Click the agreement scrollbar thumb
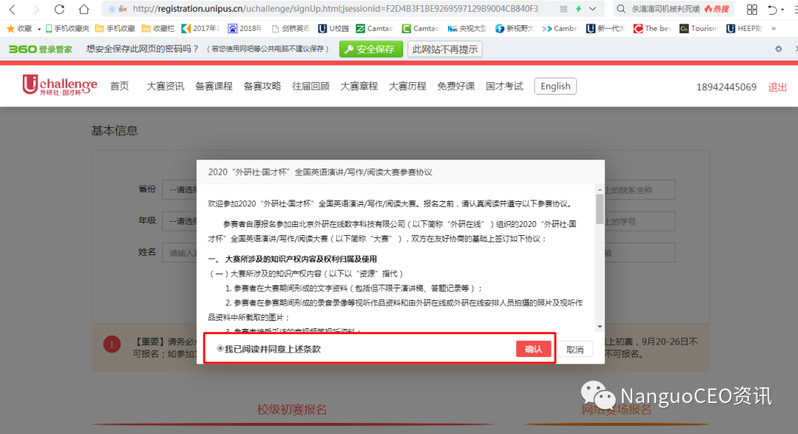 600,209
